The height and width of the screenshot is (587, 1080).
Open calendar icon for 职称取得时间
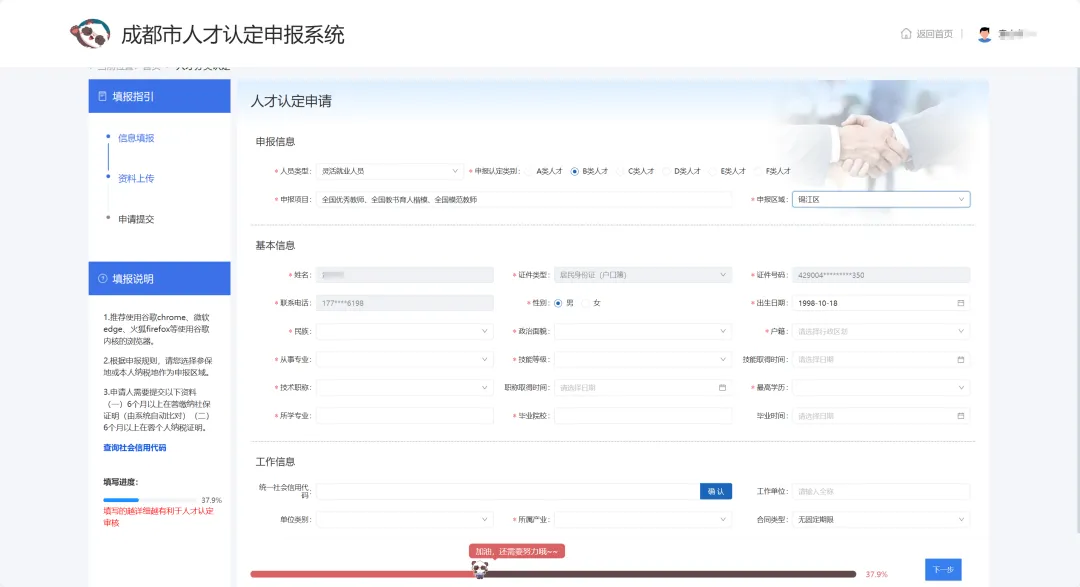click(722, 388)
